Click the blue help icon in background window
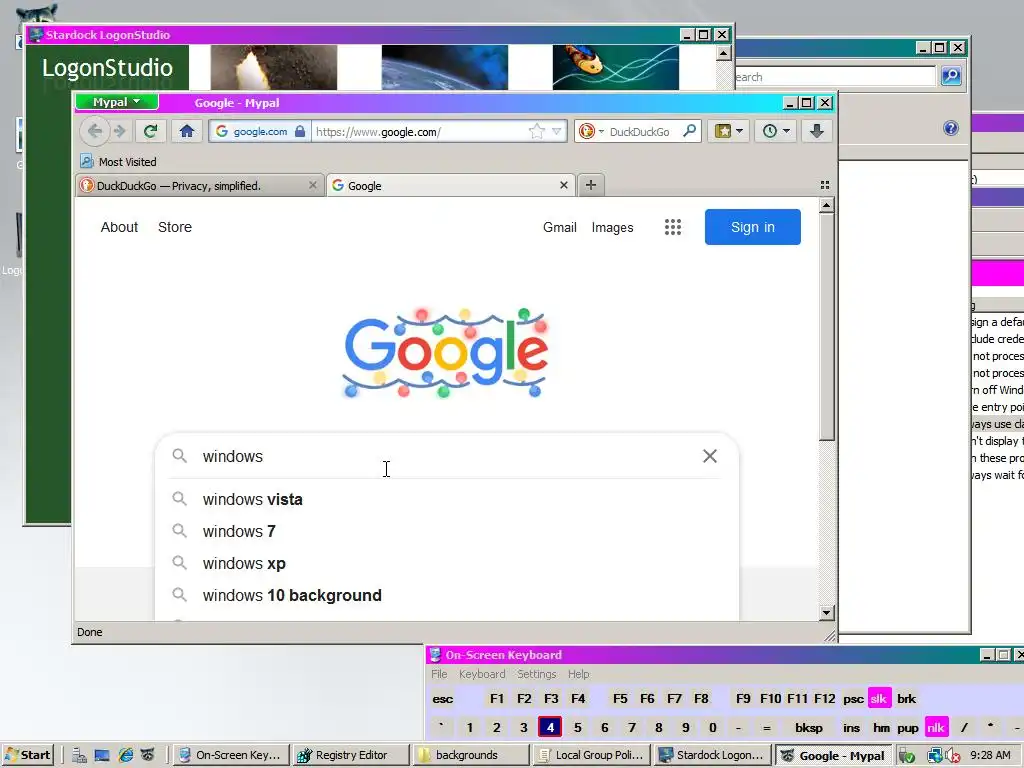The height and width of the screenshot is (768, 1024). tap(951, 128)
